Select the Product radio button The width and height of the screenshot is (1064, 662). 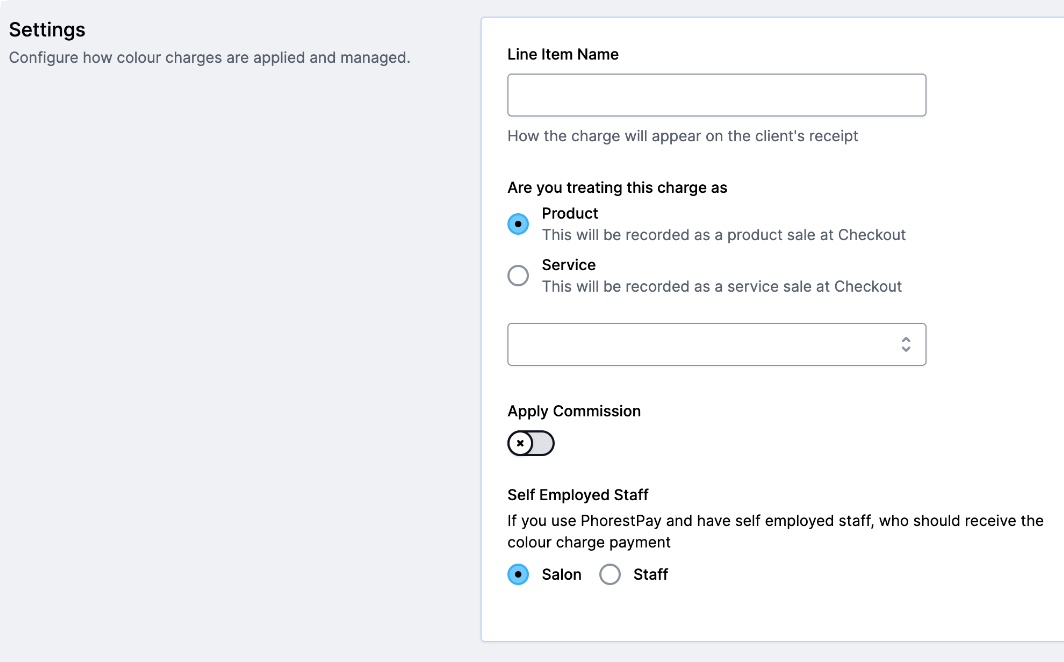[518, 224]
